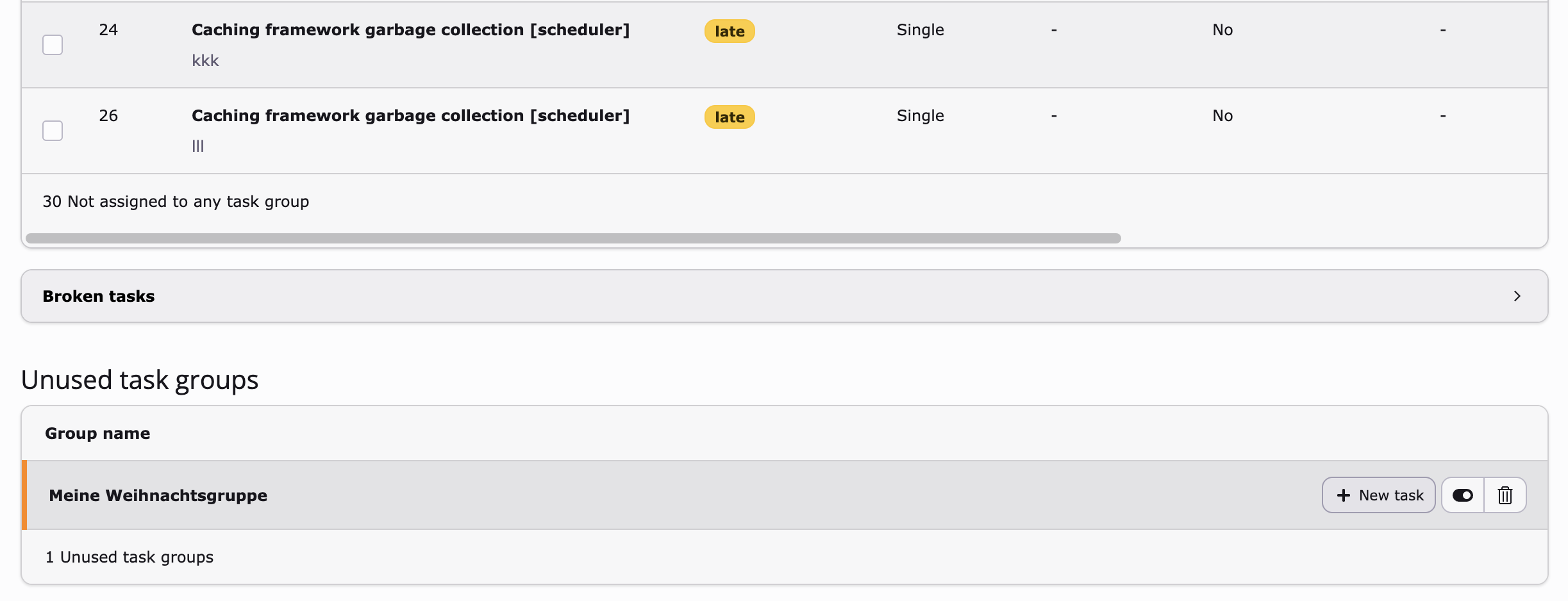Click the kkk description of task 24
Screen dimensions: 1568x601
coord(205,61)
